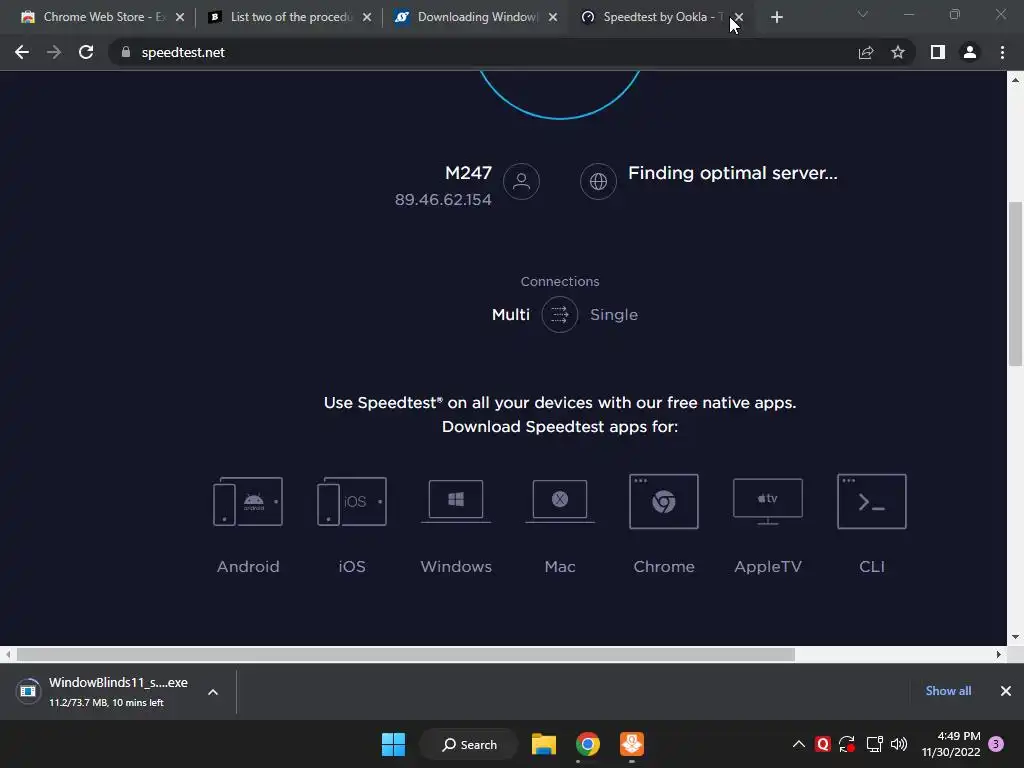Close the downloads bar
Image resolution: width=1024 pixels, height=768 pixels.
(1006, 691)
